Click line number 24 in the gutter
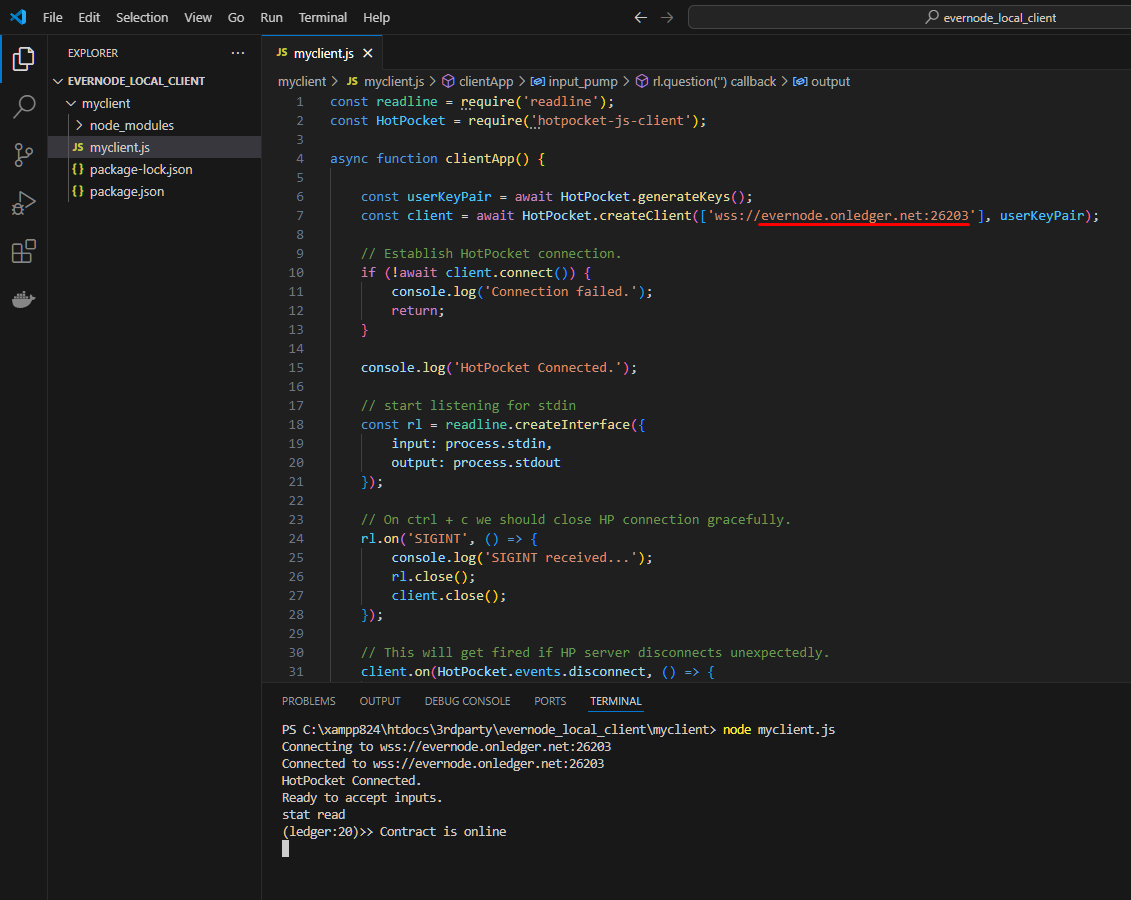 pos(296,539)
